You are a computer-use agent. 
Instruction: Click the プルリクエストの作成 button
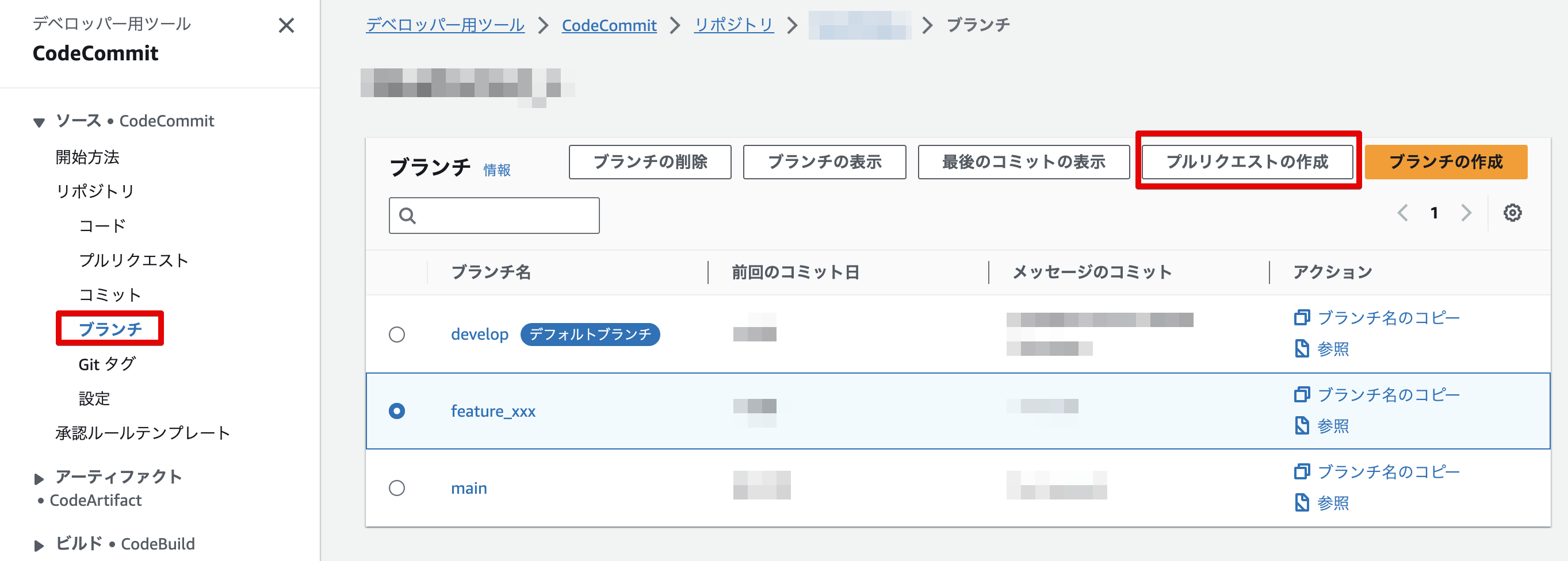tap(1247, 162)
